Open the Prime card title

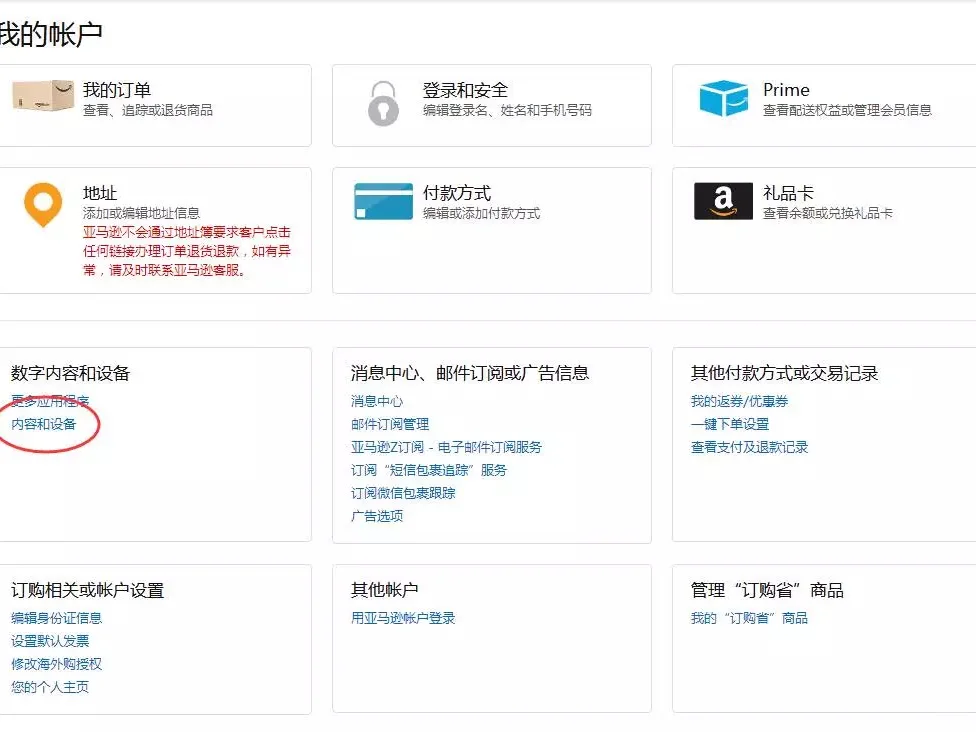(x=786, y=90)
